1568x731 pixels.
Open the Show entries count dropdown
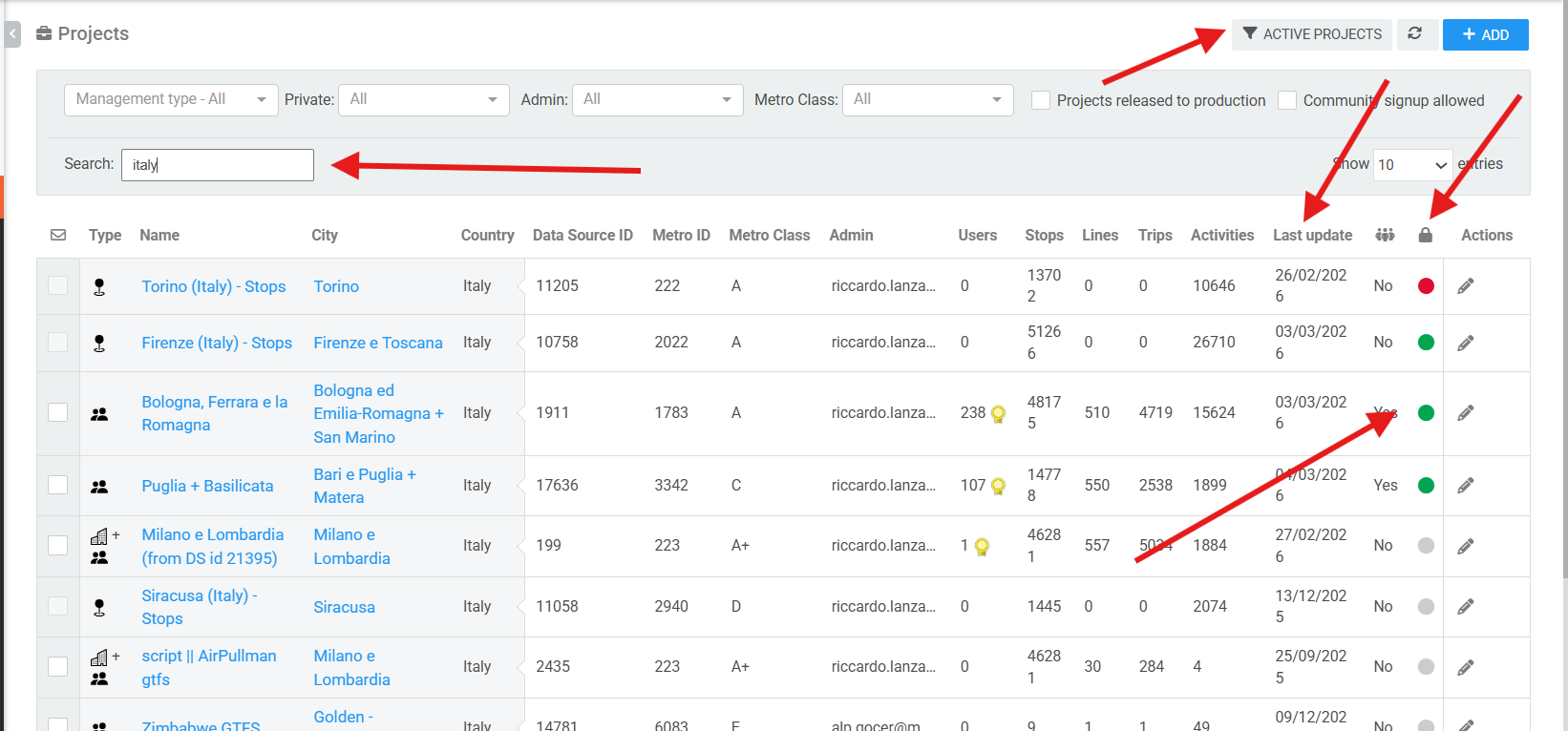pos(1412,164)
